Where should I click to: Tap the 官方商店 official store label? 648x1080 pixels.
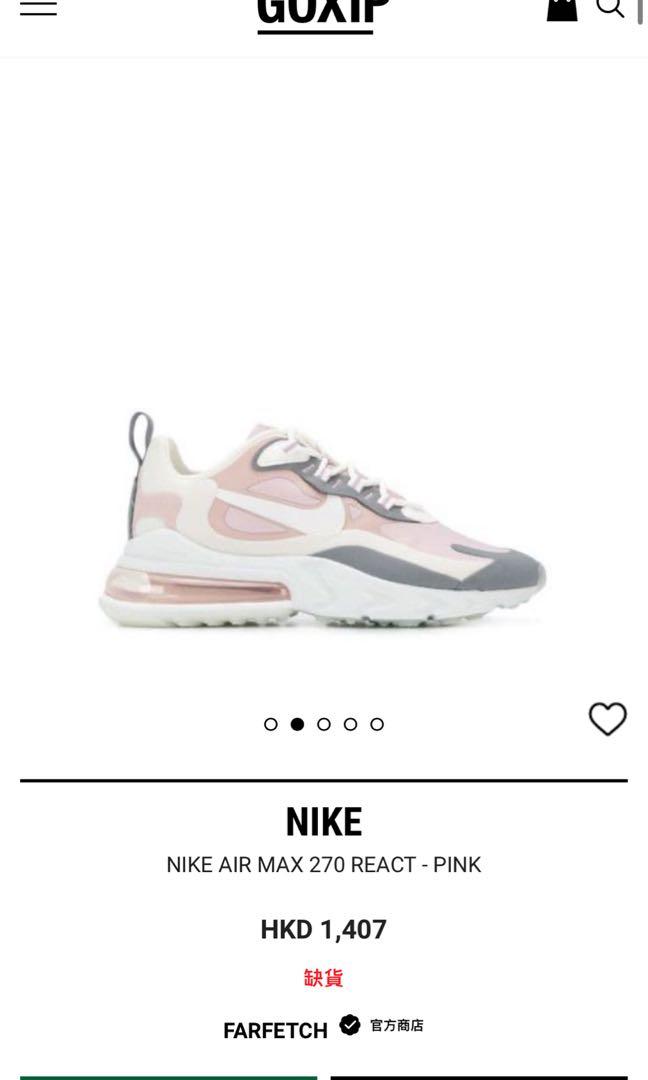397,1026
